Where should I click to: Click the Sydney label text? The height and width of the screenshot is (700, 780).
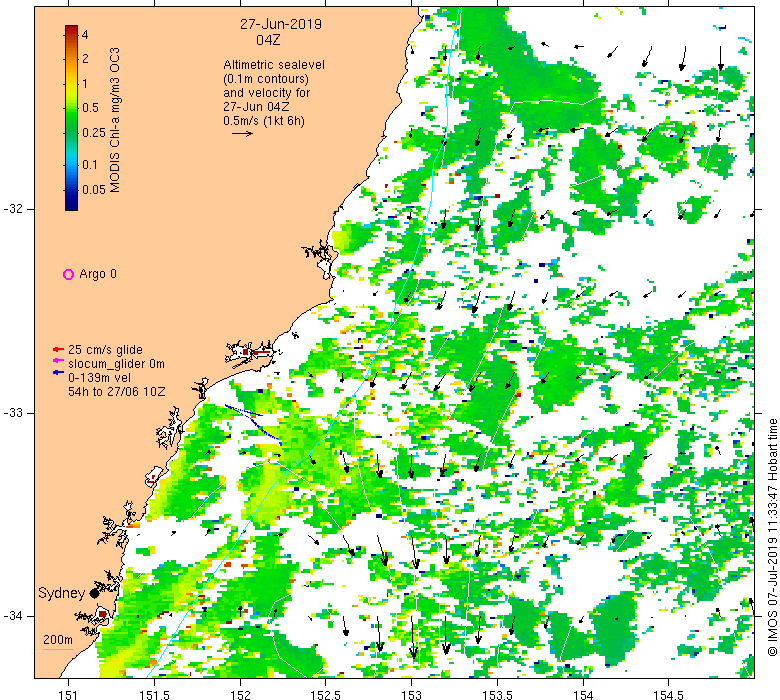tap(61, 593)
